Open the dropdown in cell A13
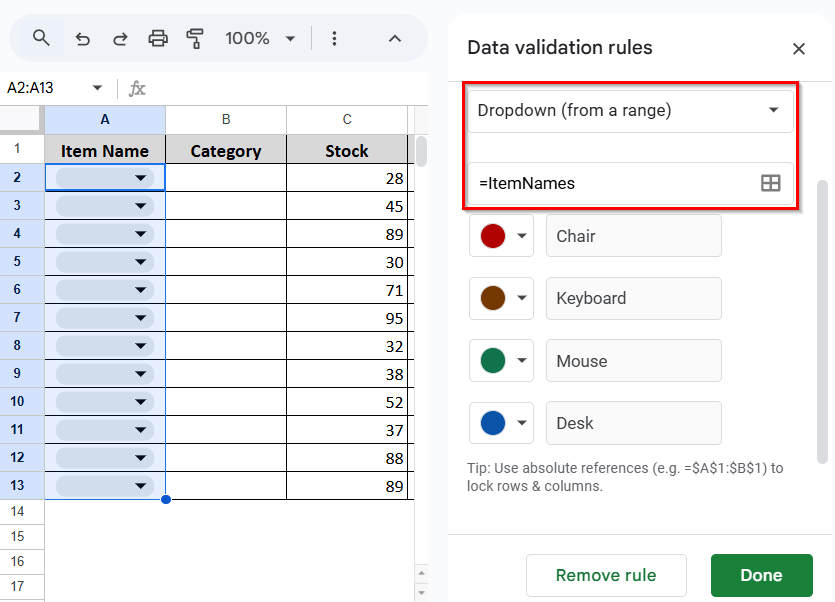835x602 pixels. (141, 486)
